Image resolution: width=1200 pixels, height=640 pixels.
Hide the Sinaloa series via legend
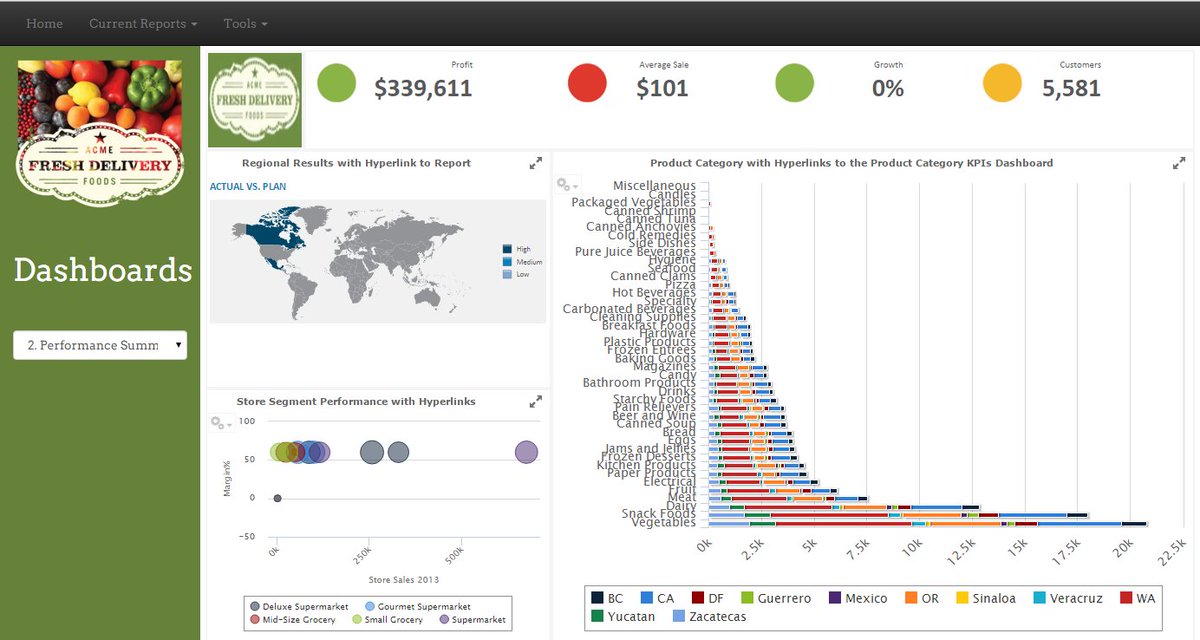[x=985, y=598]
